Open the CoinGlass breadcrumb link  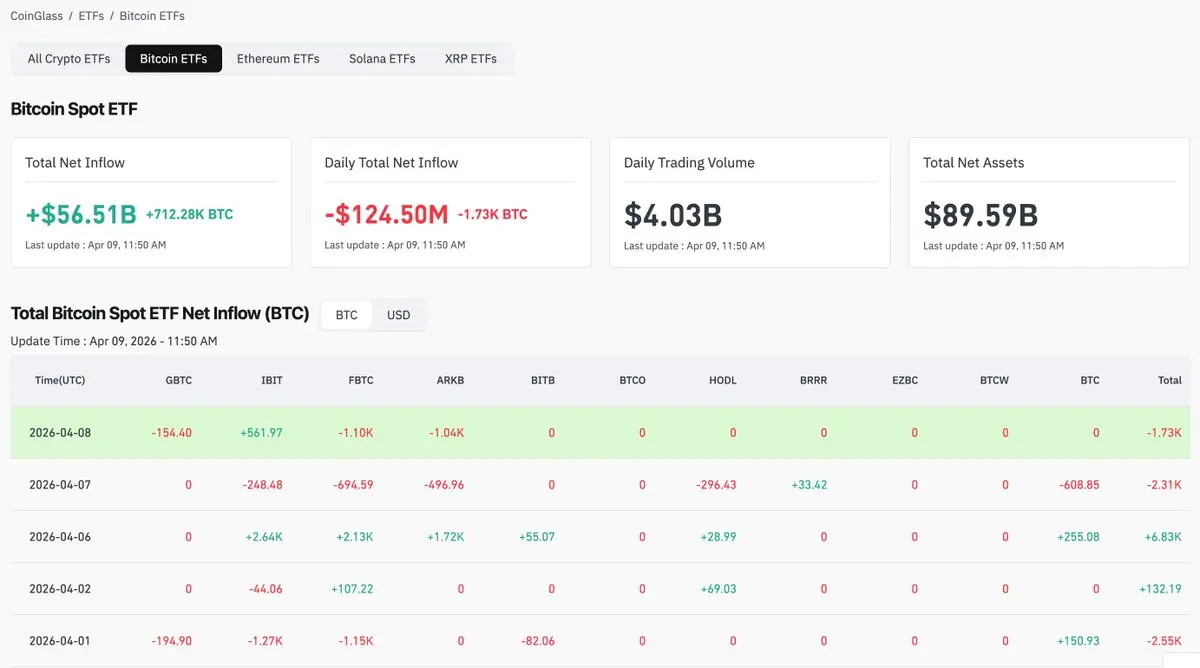click(36, 16)
